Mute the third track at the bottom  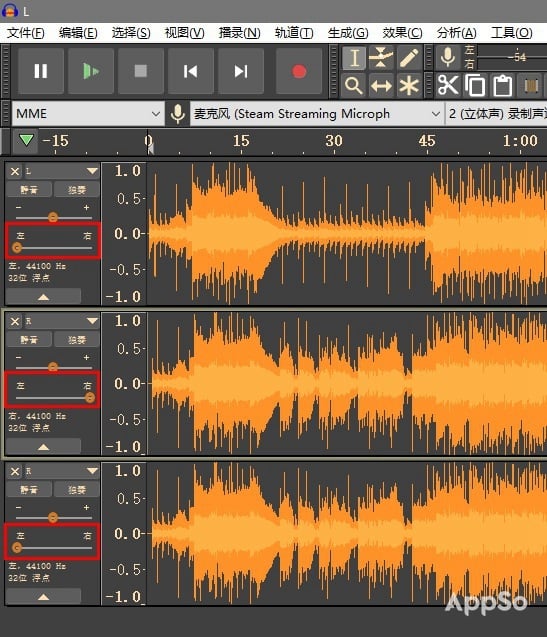coord(29,490)
